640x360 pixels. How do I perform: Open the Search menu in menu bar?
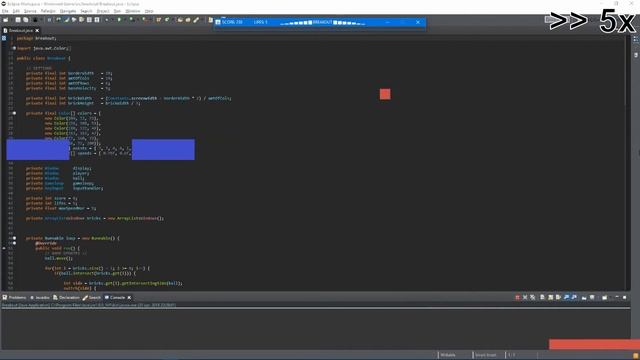[86, 11]
